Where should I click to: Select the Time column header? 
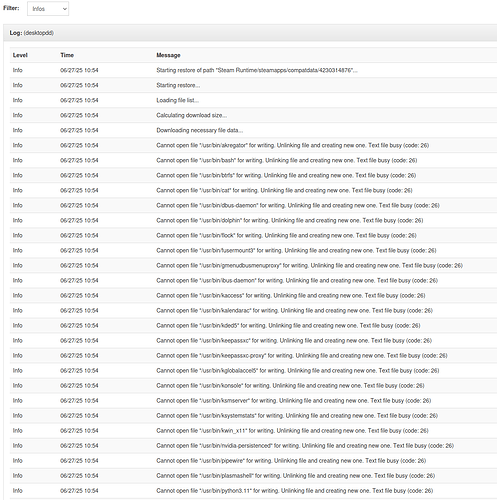67,55
